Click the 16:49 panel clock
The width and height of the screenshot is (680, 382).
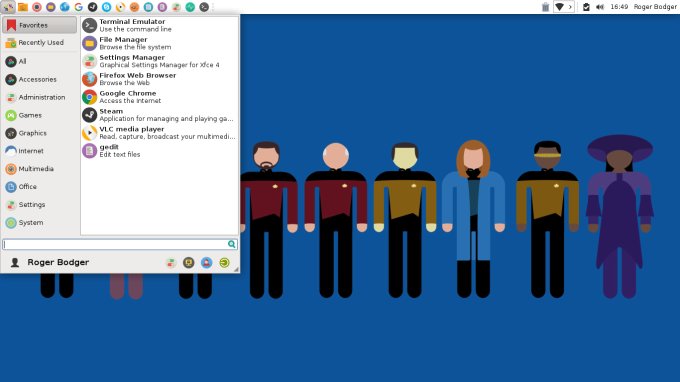coord(619,7)
